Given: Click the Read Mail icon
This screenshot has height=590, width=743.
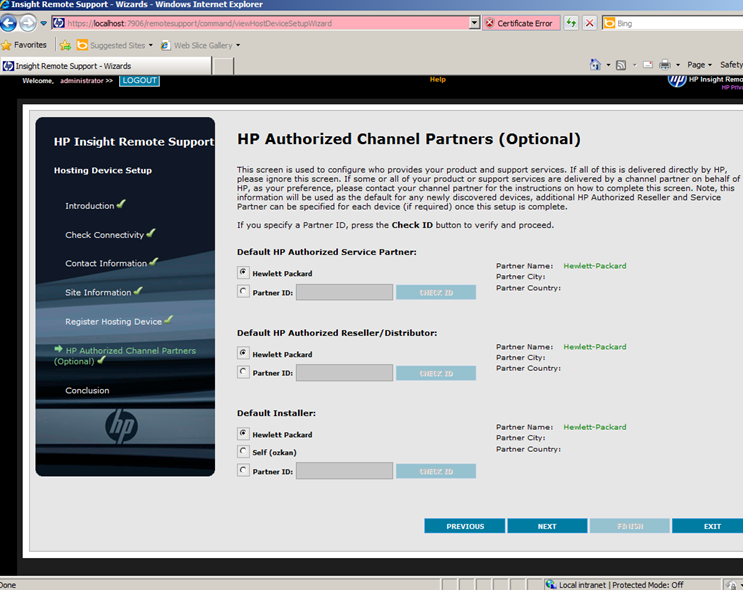Looking at the screenshot, I should coord(648,65).
